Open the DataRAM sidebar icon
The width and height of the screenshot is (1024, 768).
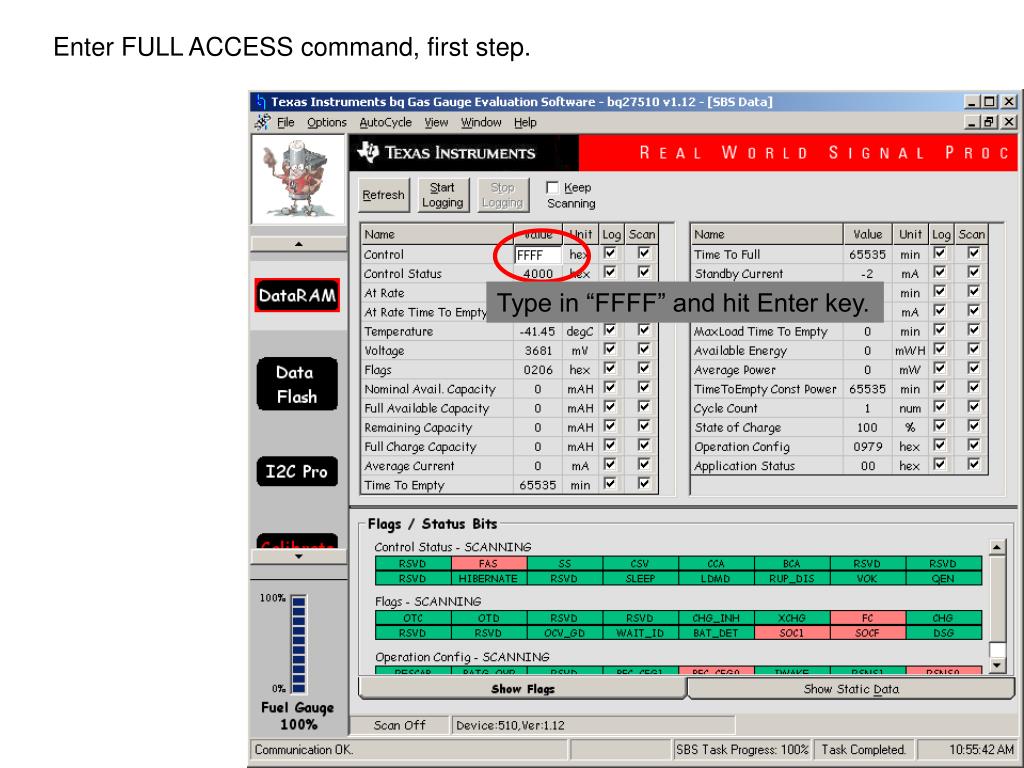point(297,295)
